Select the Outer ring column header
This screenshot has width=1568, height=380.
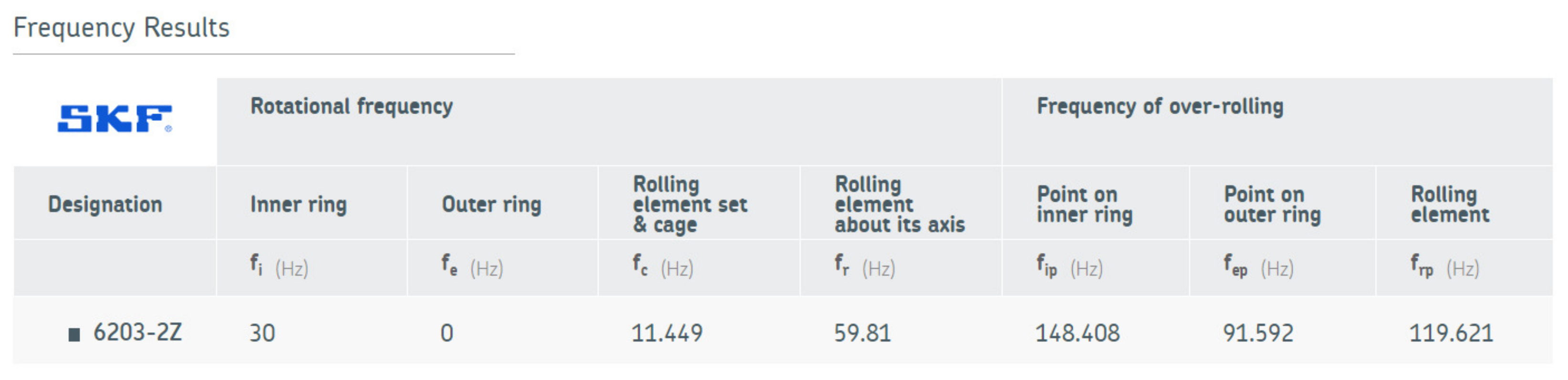(491, 205)
